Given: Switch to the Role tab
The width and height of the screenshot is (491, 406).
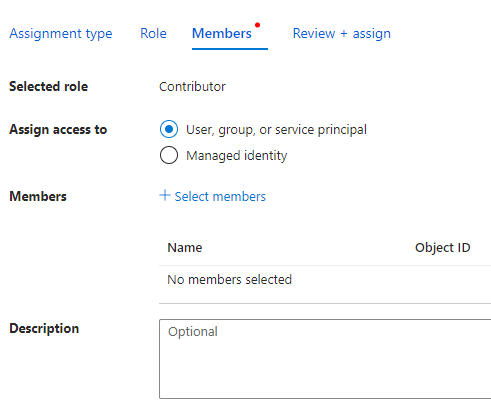Looking at the screenshot, I should [153, 33].
